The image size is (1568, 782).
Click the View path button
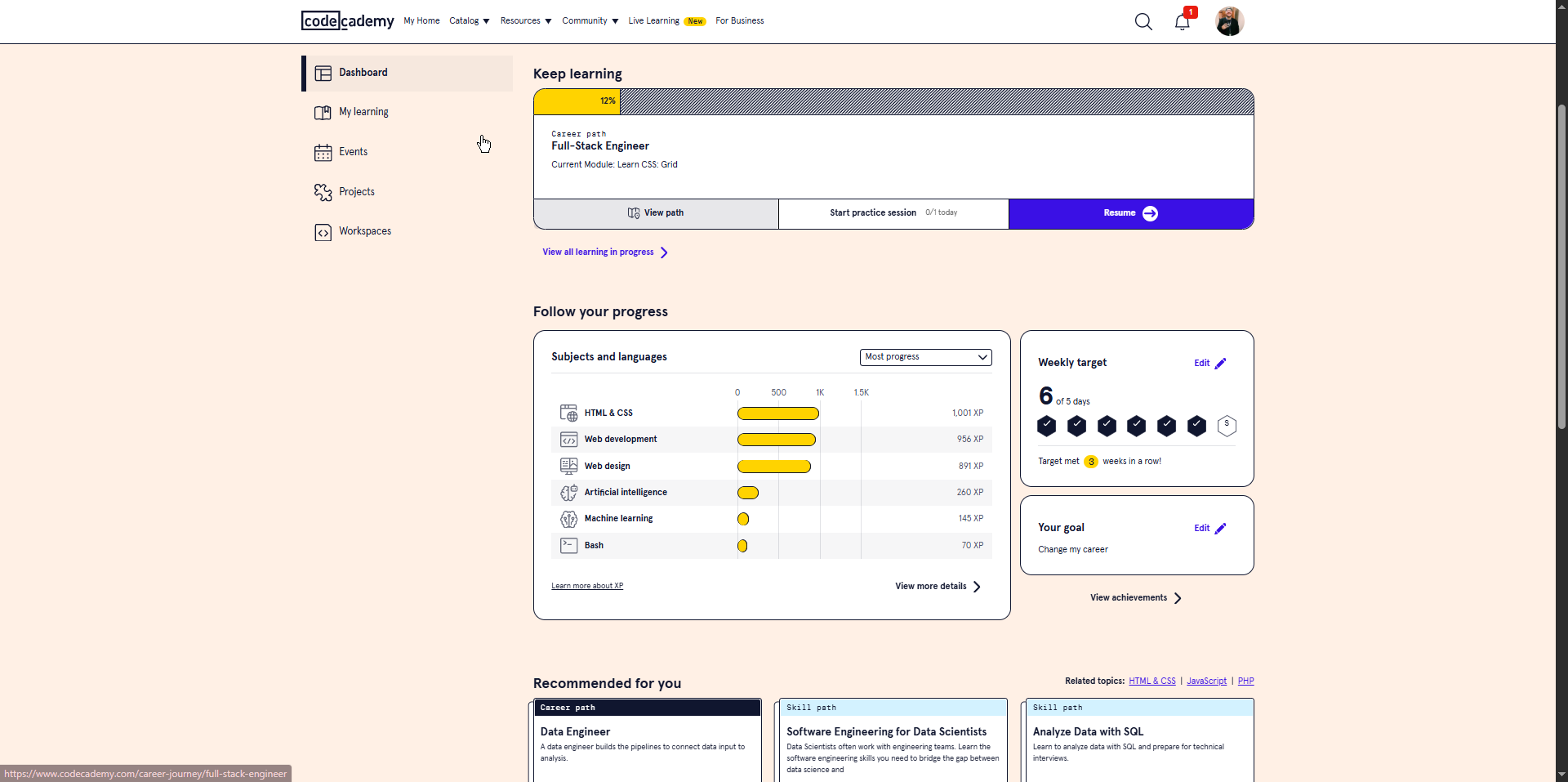[656, 213]
